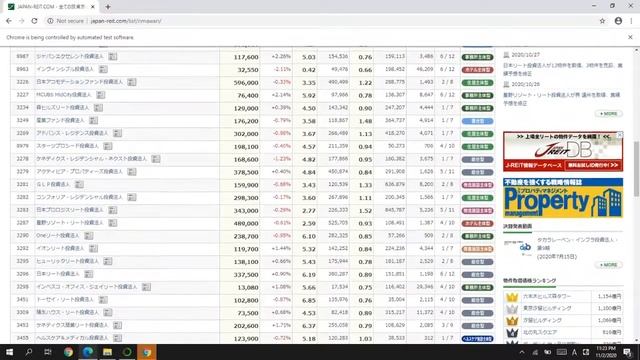The image size is (640, 360).
Task: Open the 2020/10/26 news article link
Action: (x=563, y=99)
